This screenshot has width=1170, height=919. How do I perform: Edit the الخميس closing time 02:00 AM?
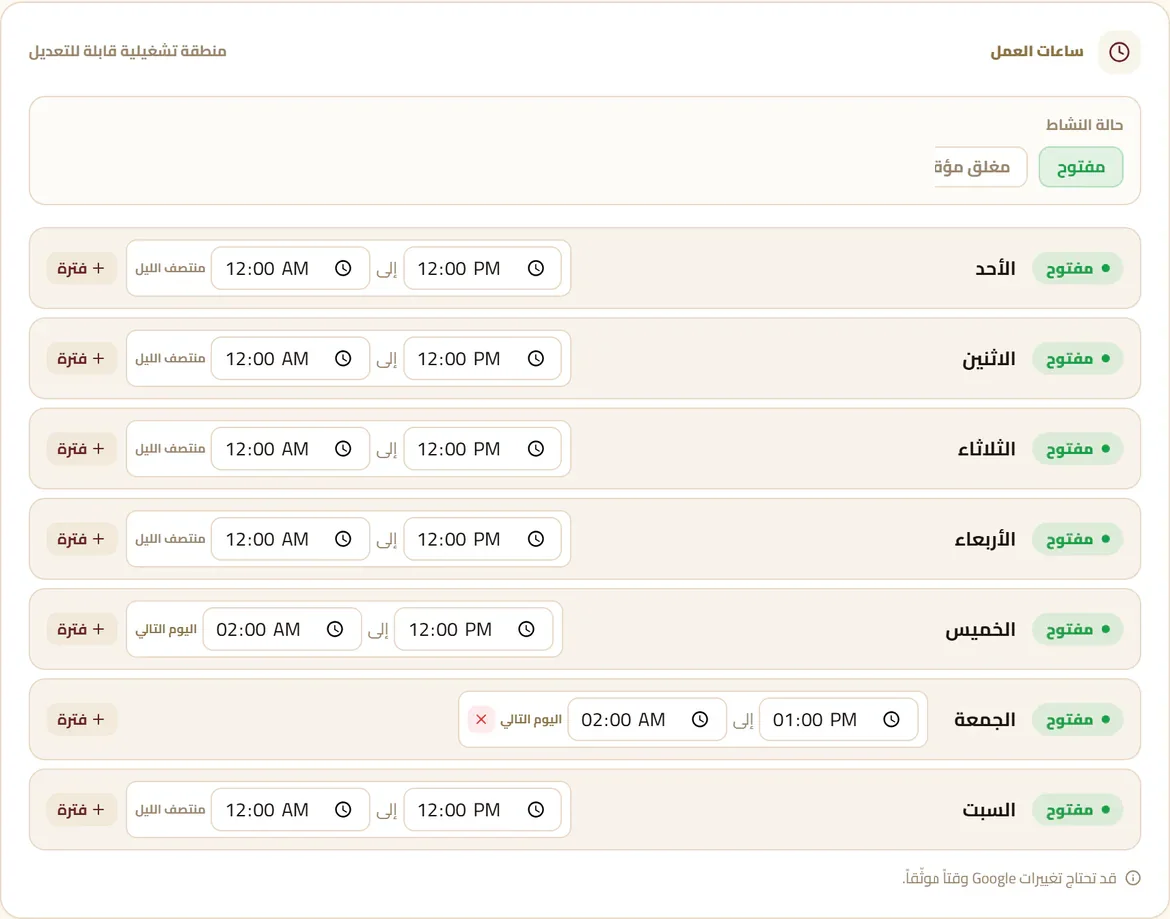click(282, 630)
